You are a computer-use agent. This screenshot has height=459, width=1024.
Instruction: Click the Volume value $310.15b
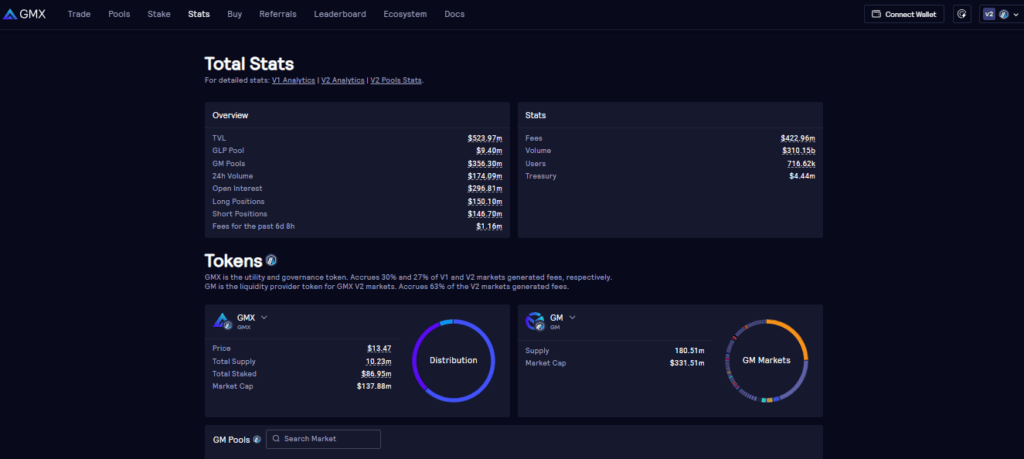[798, 151]
